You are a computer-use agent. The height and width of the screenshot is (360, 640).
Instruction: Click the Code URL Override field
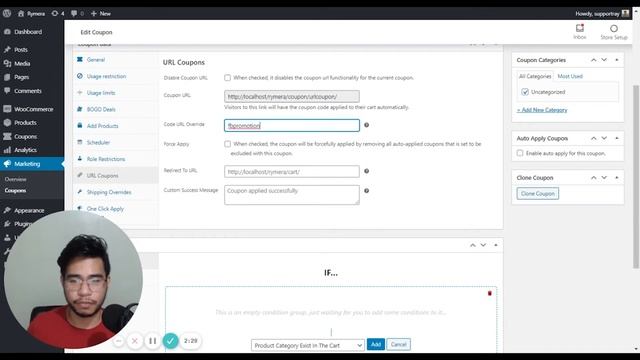(292, 125)
